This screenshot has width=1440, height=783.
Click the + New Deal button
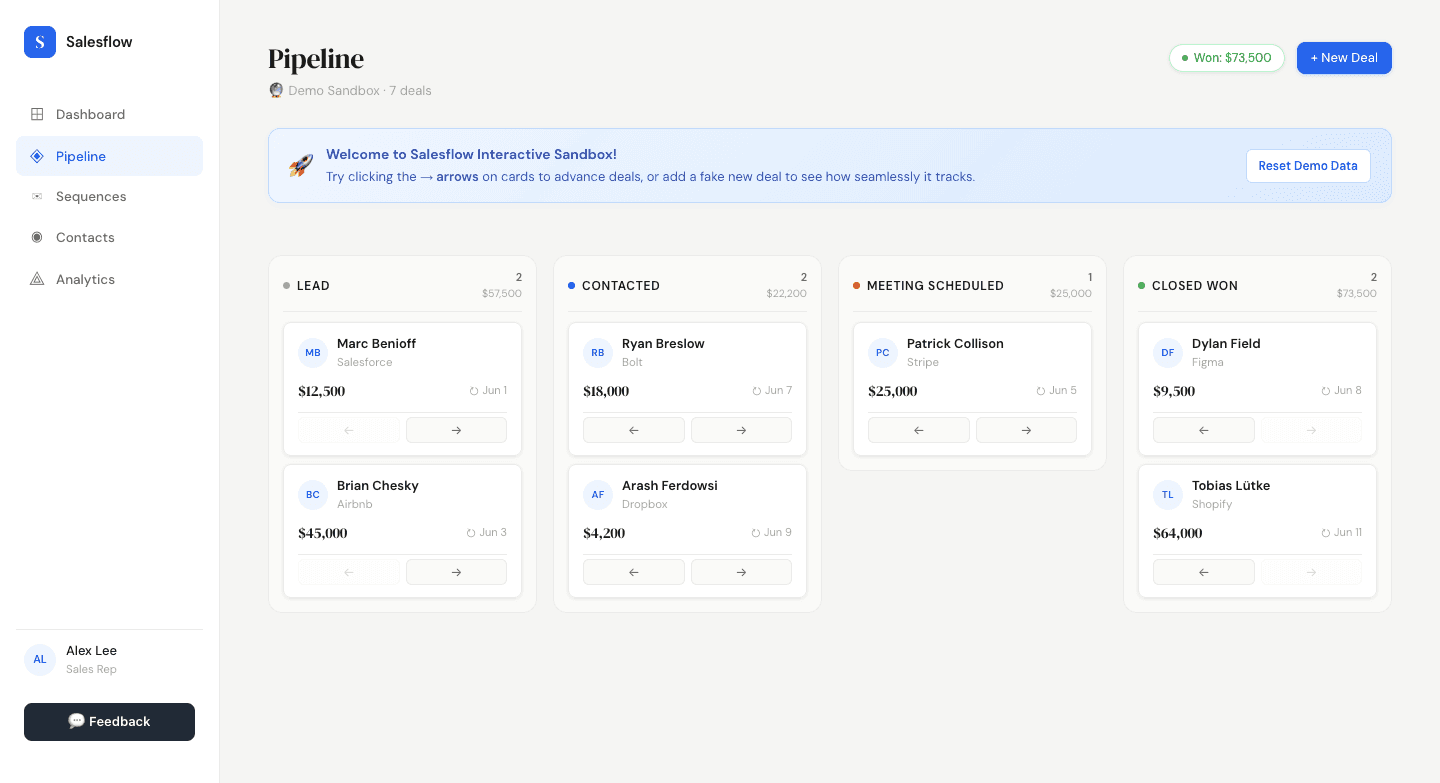(x=1344, y=58)
